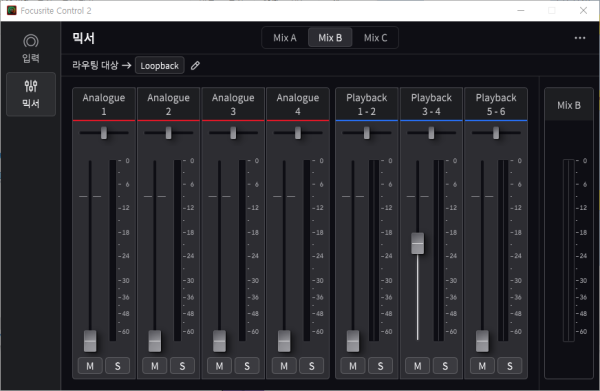The image size is (600, 391).
Task: Solo the Playback 5-6 channel
Action: click(510, 366)
